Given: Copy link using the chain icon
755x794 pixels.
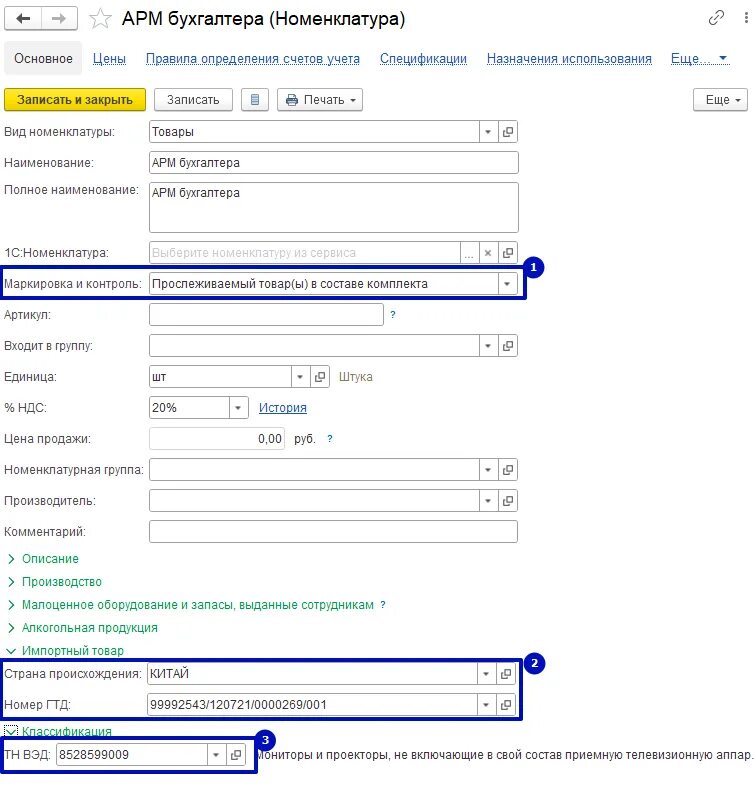Looking at the screenshot, I should [716, 18].
